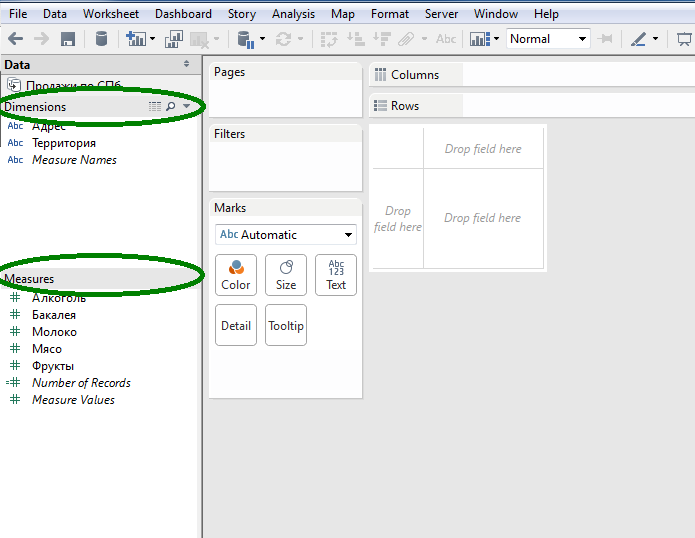
Task: Click the Detail button in Marks
Action: pyautogui.click(x=236, y=325)
